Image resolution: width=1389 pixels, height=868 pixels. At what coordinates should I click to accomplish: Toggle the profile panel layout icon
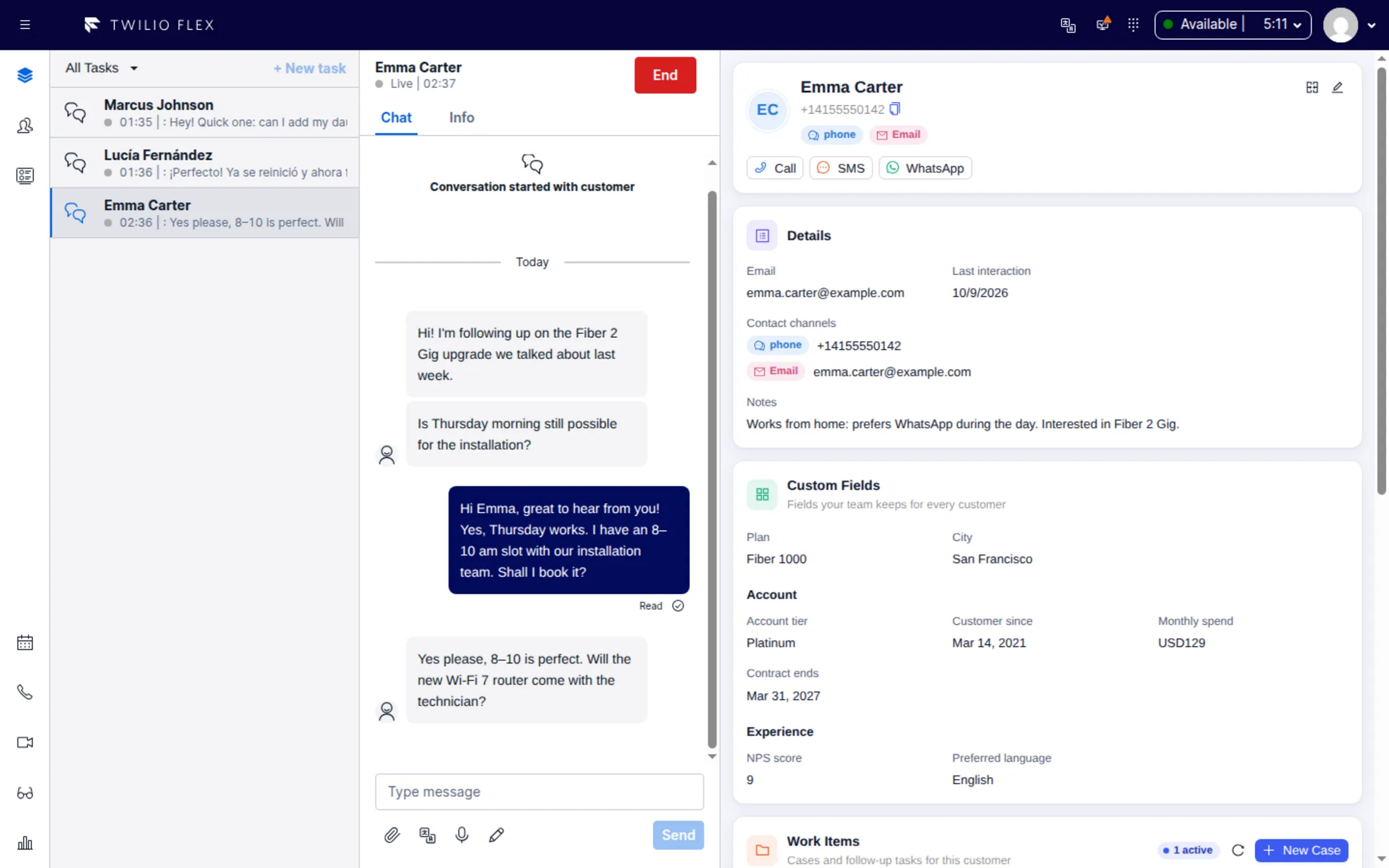coord(1312,87)
